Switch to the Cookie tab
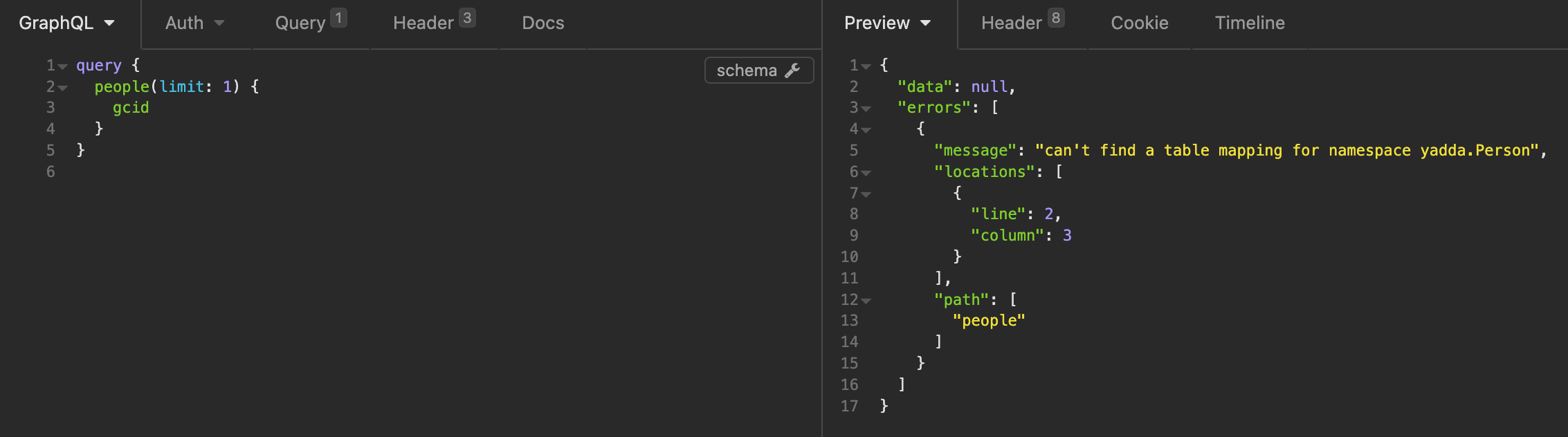Viewport: 1568px width, 437px height. click(x=1139, y=24)
